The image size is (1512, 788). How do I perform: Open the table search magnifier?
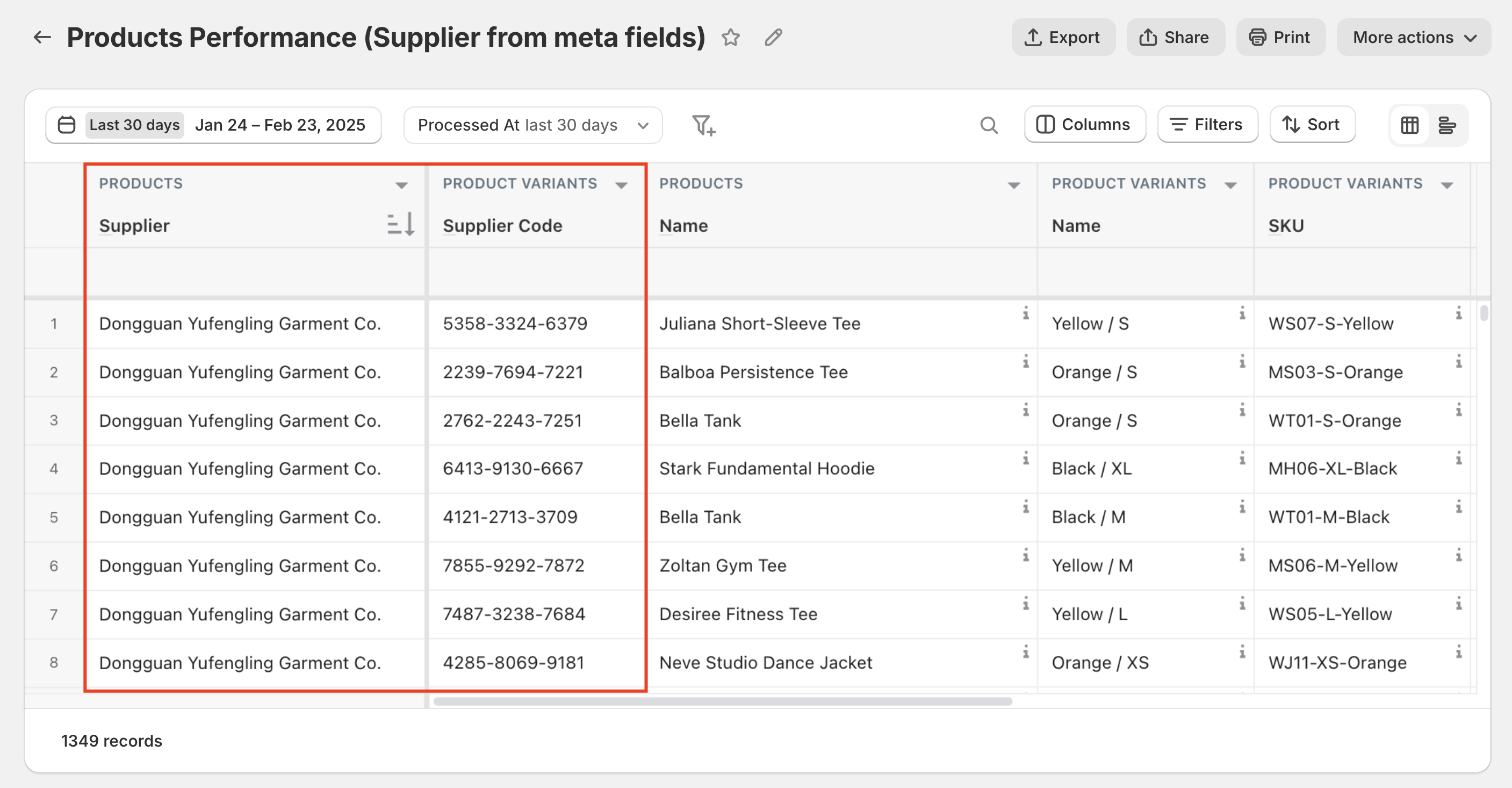pyautogui.click(x=989, y=125)
